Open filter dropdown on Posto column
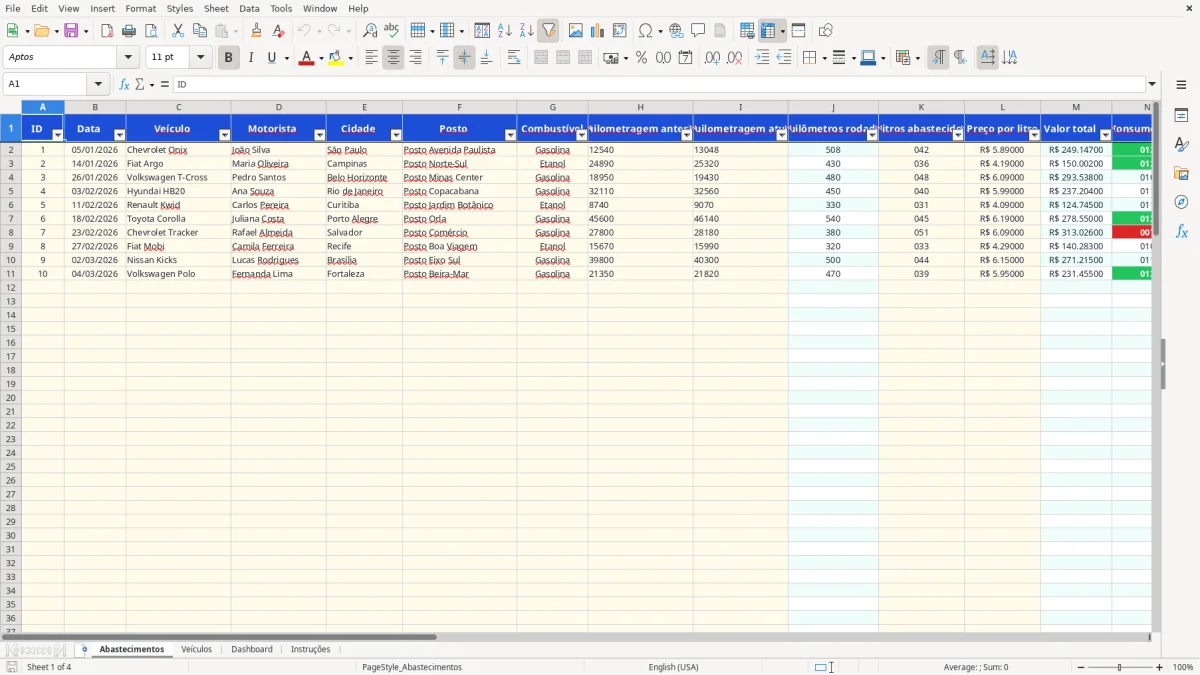The height and width of the screenshot is (675, 1200). (510, 134)
